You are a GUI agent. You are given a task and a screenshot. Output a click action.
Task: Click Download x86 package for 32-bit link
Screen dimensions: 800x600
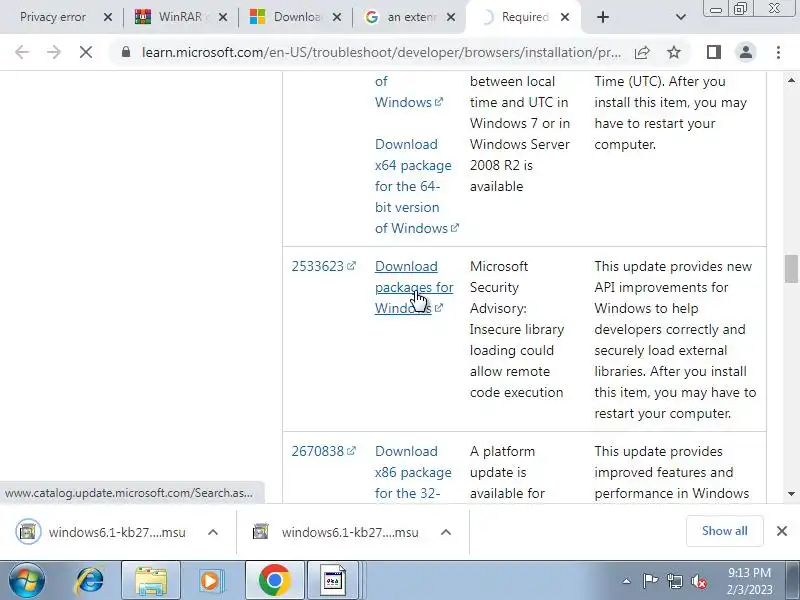[413, 472]
